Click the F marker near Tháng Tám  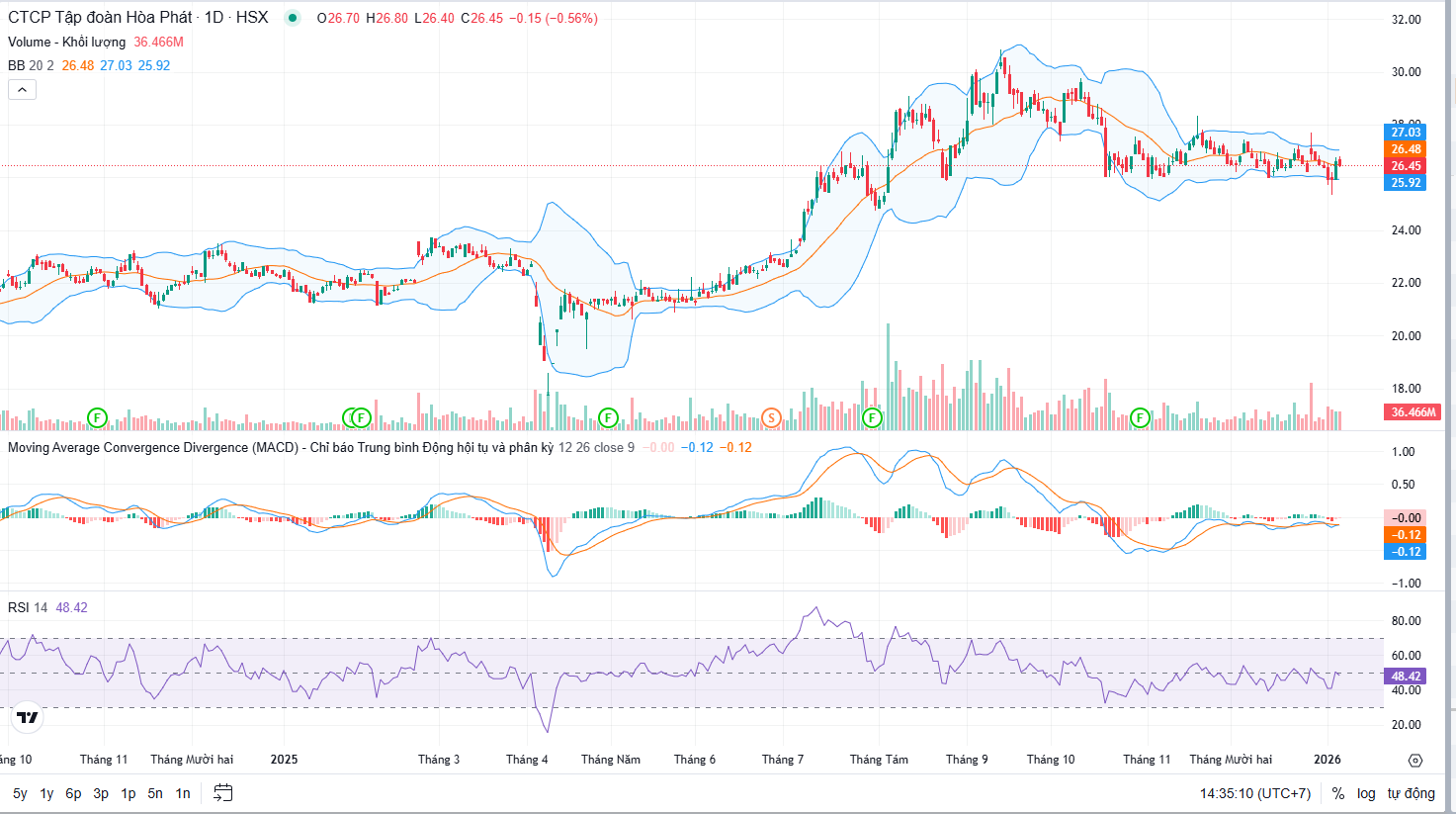point(872,418)
